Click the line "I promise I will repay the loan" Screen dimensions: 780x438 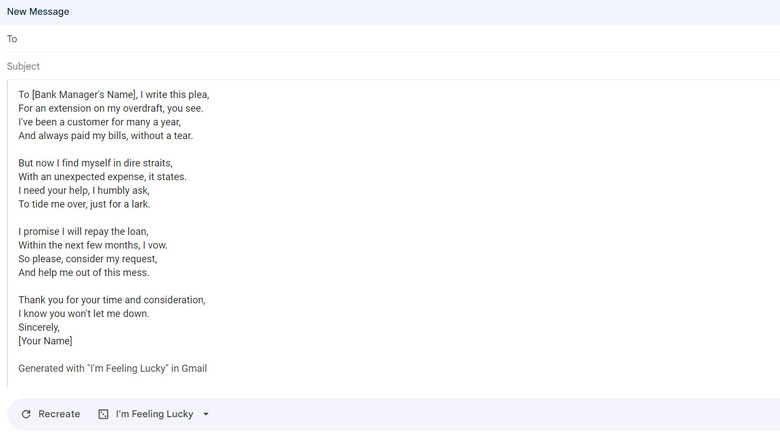(83, 231)
